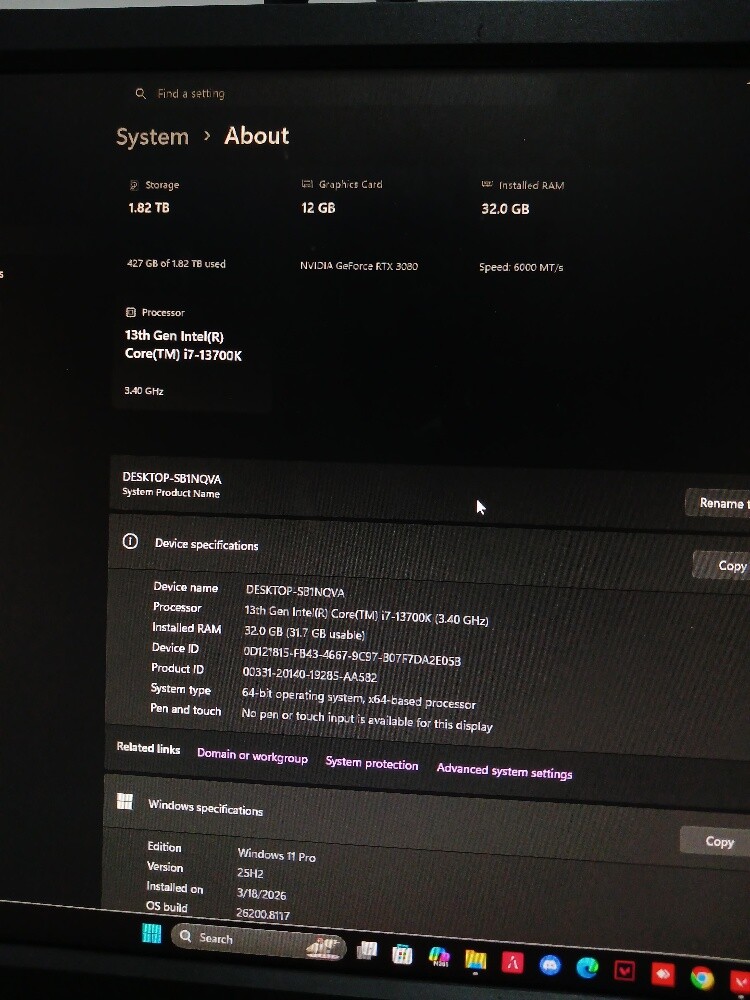This screenshot has height=1000, width=750.
Task: Open the System protection link
Action: pos(371,763)
